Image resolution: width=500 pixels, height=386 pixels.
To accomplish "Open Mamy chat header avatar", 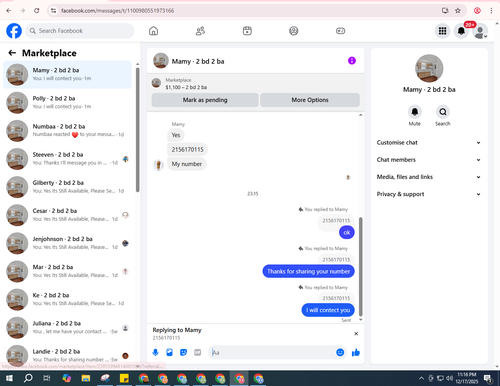I will tap(161, 61).
